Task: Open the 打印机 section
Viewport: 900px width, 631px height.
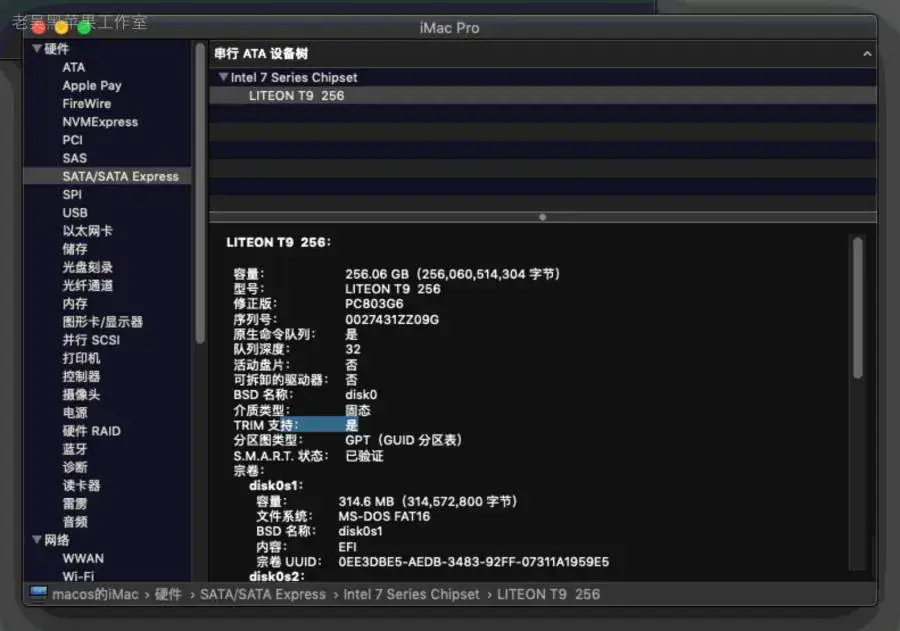Action: click(x=81, y=358)
